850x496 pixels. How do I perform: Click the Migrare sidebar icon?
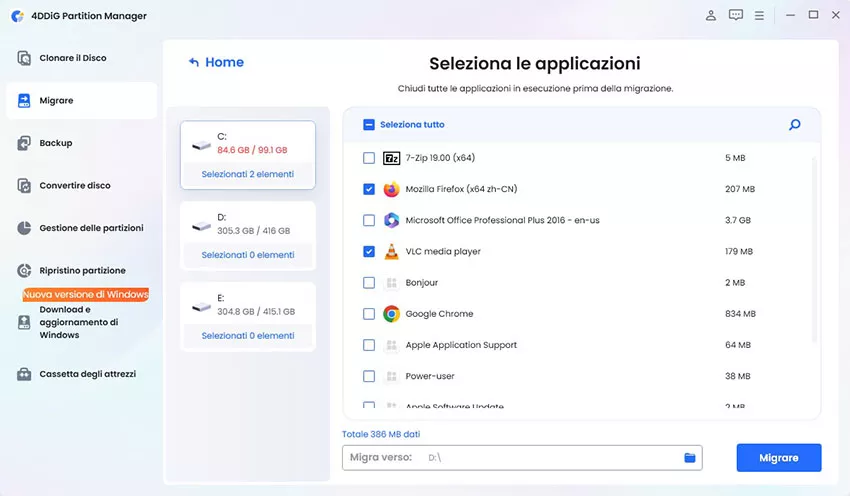pos(24,100)
